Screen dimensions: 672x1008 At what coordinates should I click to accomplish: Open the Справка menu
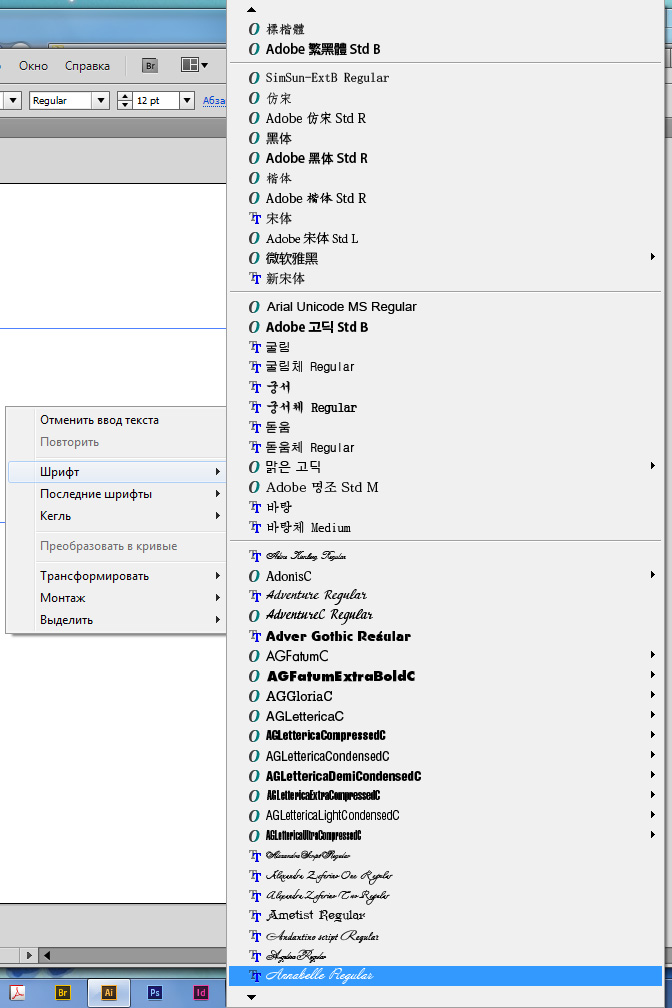coord(87,66)
